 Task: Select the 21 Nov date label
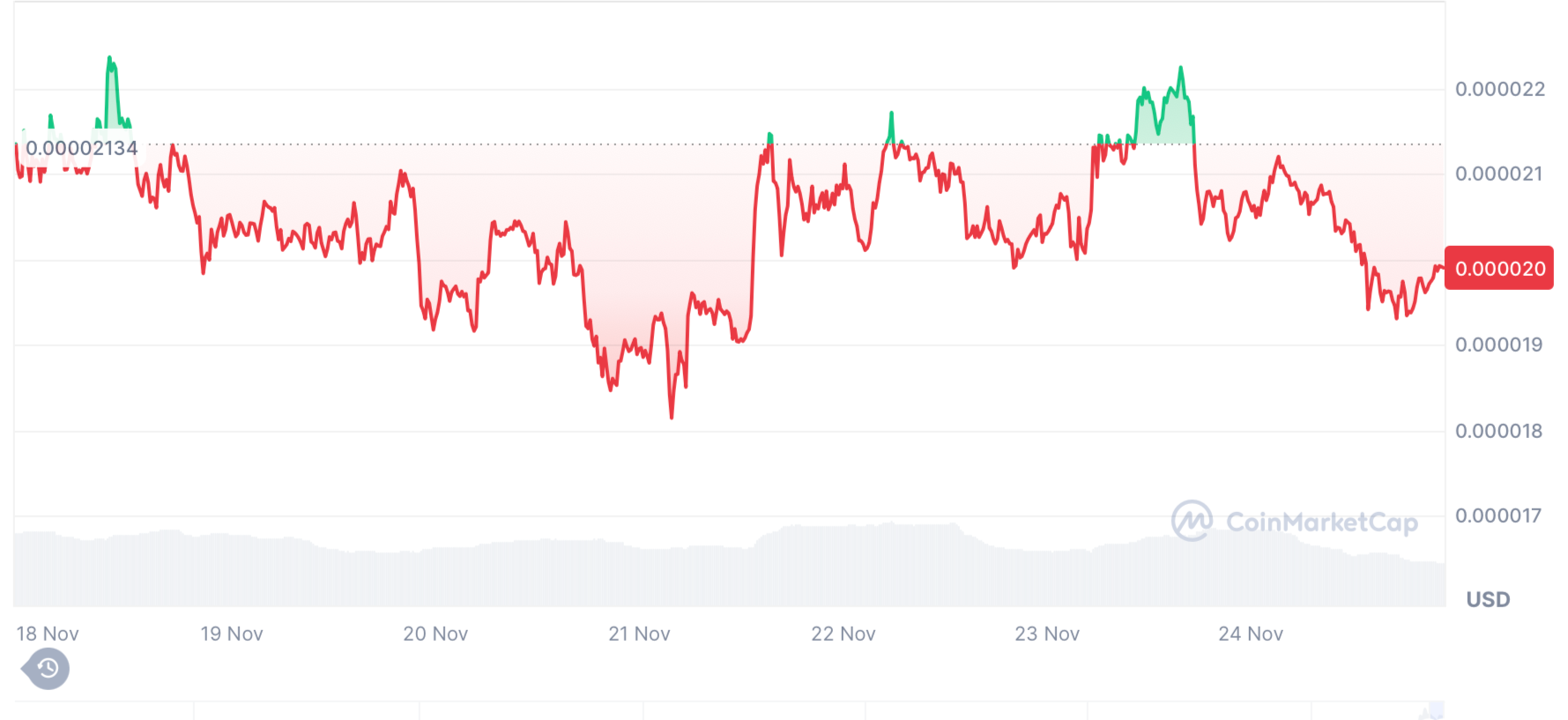click(x=639, y=634)
